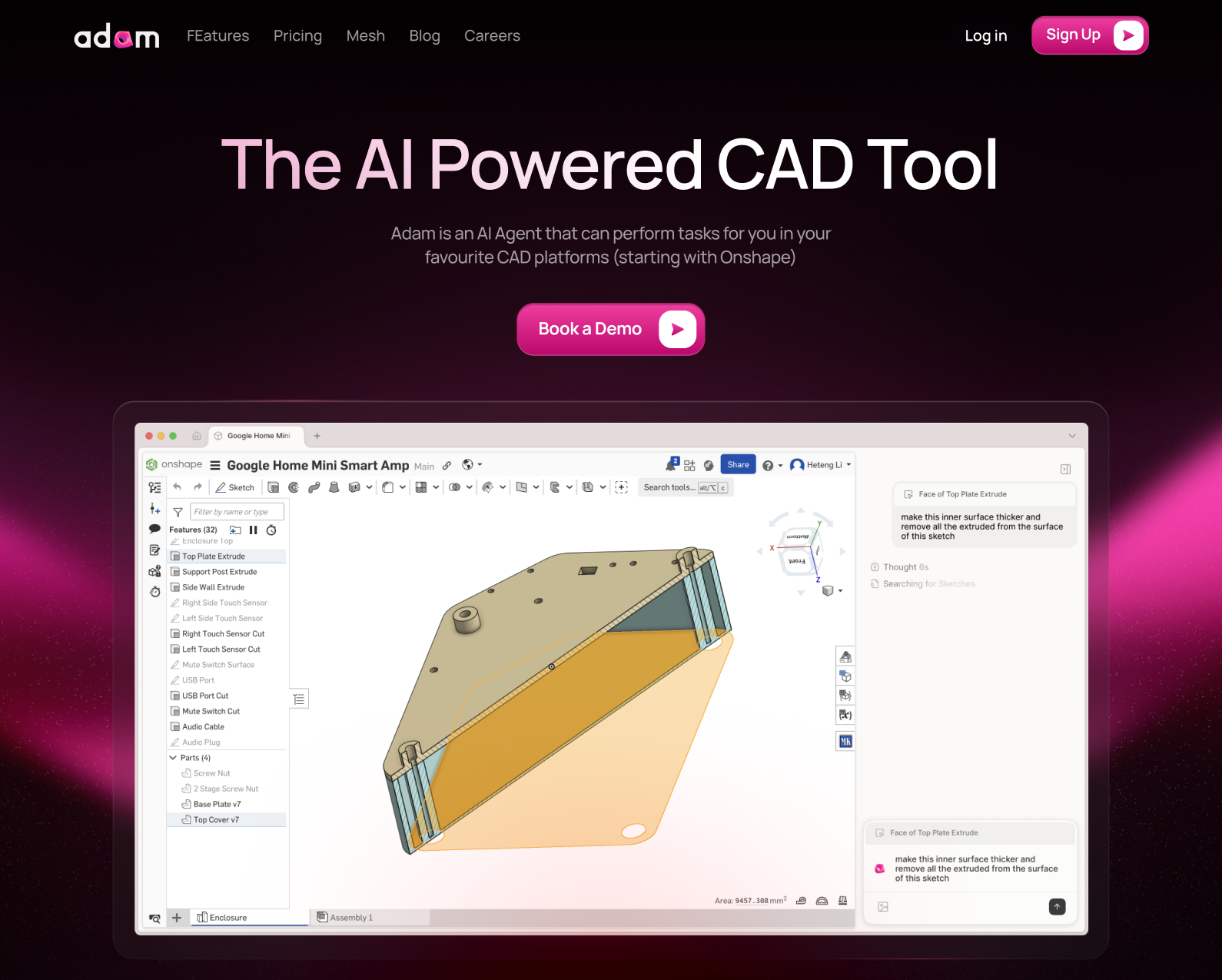1222x980 pixels.
Task: Select the Fillet tool
Action: (388, 487)
